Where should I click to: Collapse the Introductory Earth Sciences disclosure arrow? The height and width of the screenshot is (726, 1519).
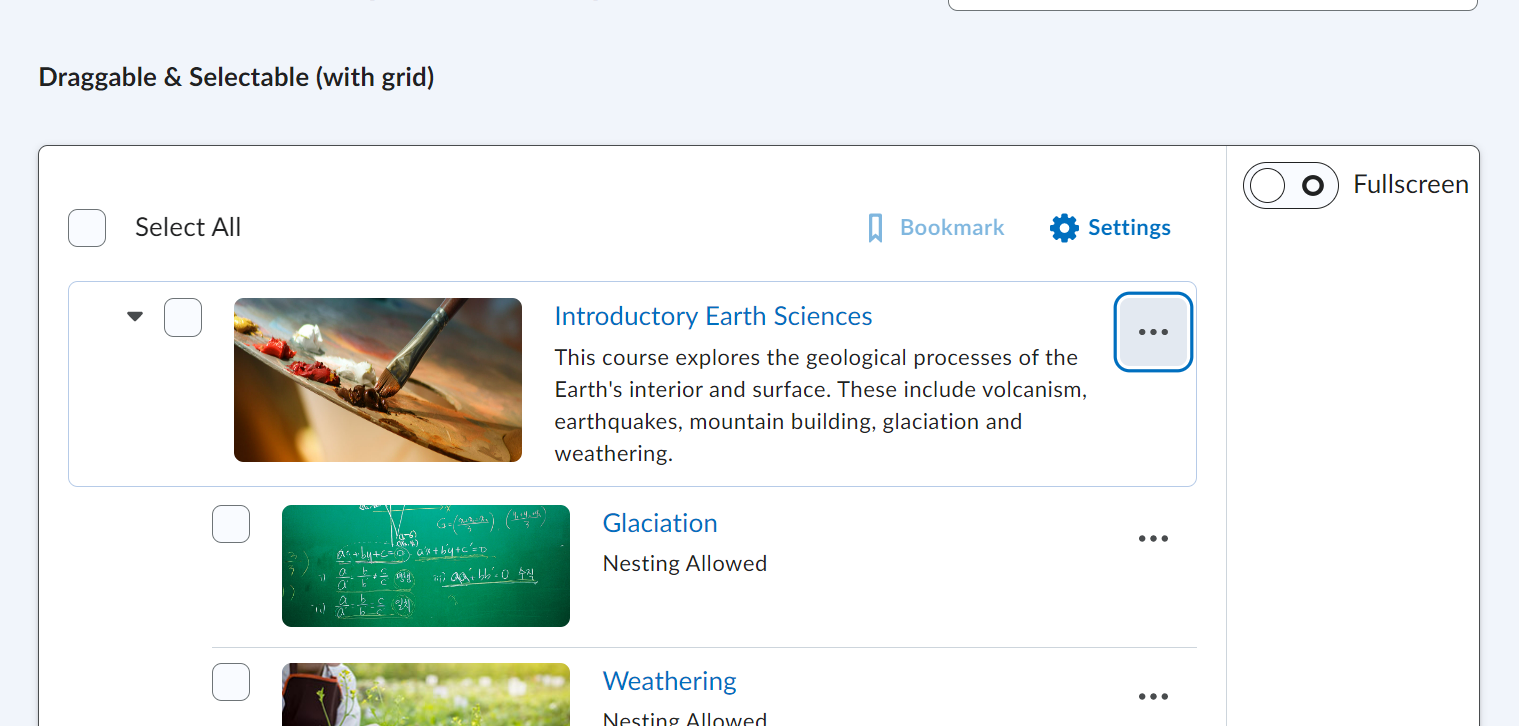click(x=134, y=316)
